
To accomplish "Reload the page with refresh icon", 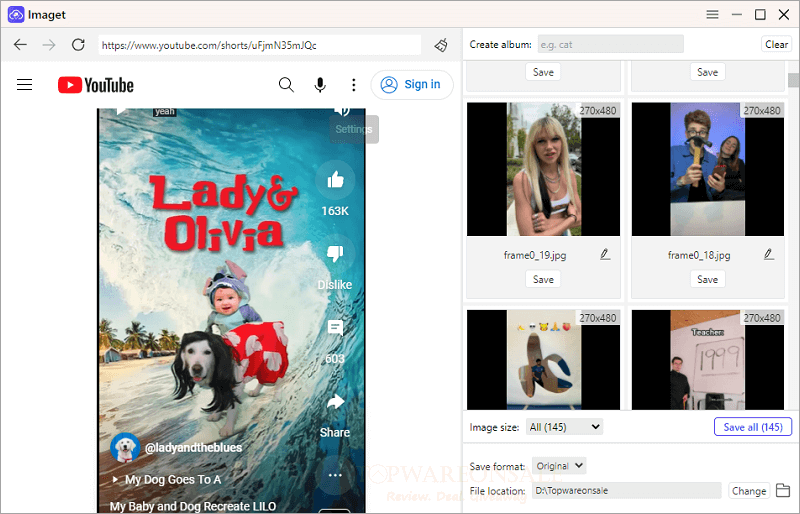I will (78, 45).
